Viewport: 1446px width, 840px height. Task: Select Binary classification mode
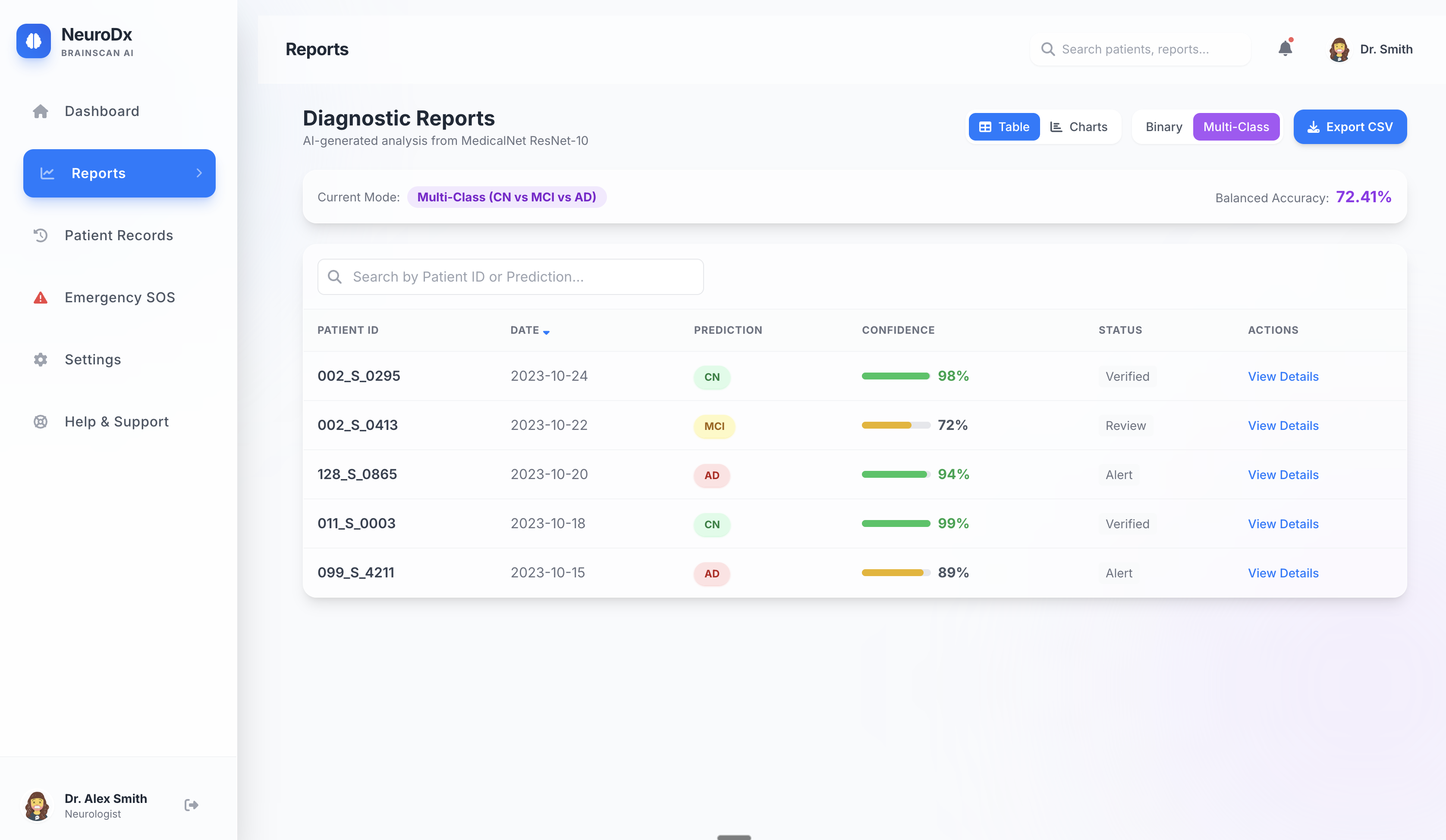point(1163,127)
